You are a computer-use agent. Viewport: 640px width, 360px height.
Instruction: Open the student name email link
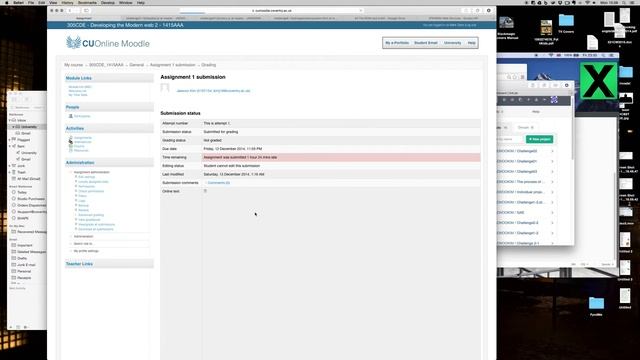(213, 91)
